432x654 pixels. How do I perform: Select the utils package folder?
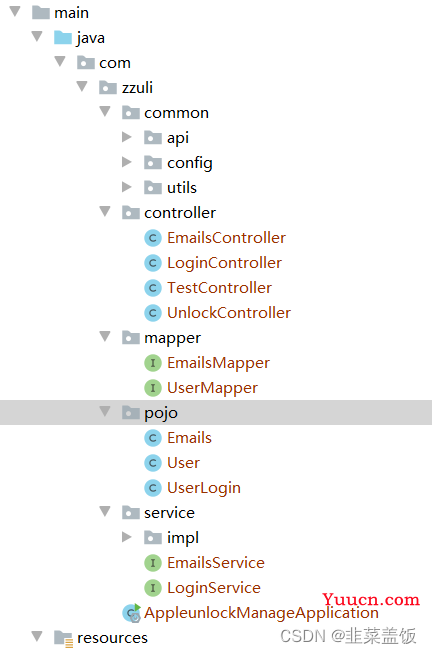[182, 188]
